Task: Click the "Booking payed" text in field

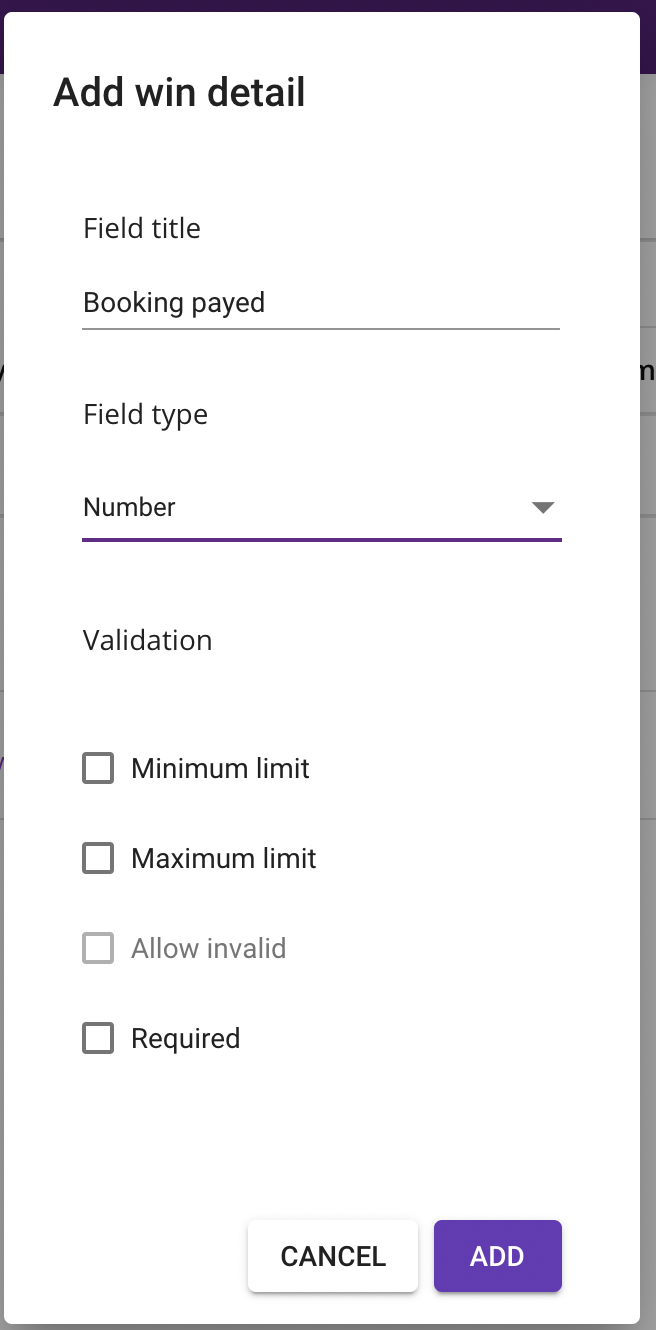Action: (x=174, y=303)
